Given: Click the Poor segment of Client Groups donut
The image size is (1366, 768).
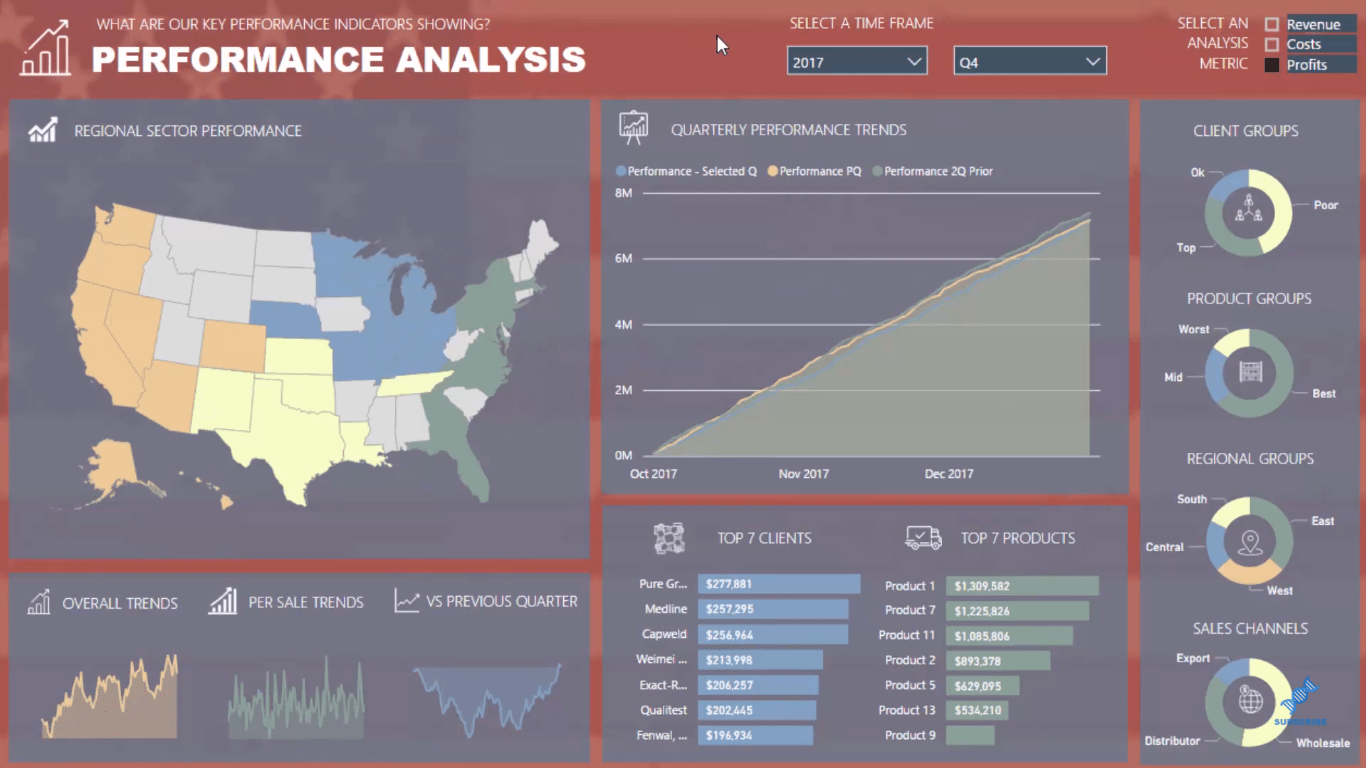Looking at the screenshot, I should click(x=1281, y=210).
